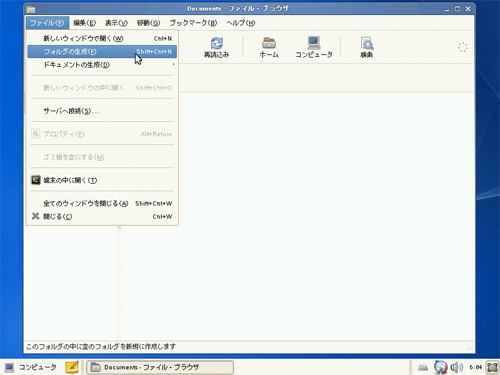500x375 pixels.
Task: Open Computer (コンピュータ) toolbar icon
Action: 314,43
